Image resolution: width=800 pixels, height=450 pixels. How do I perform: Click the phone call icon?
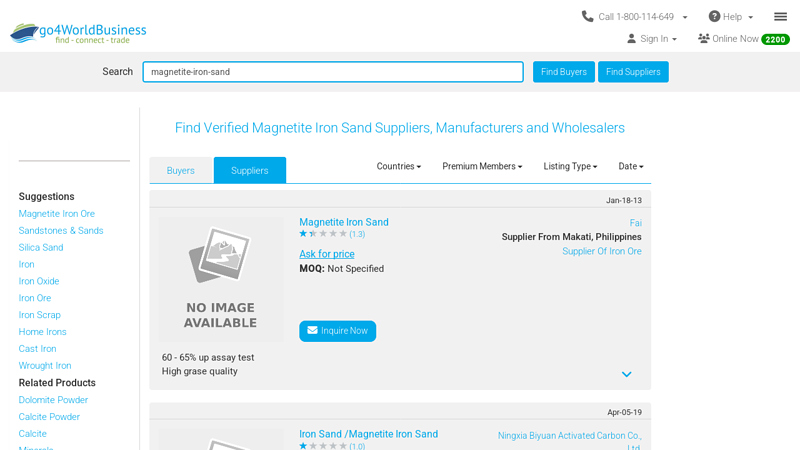(x=588, y=16)
